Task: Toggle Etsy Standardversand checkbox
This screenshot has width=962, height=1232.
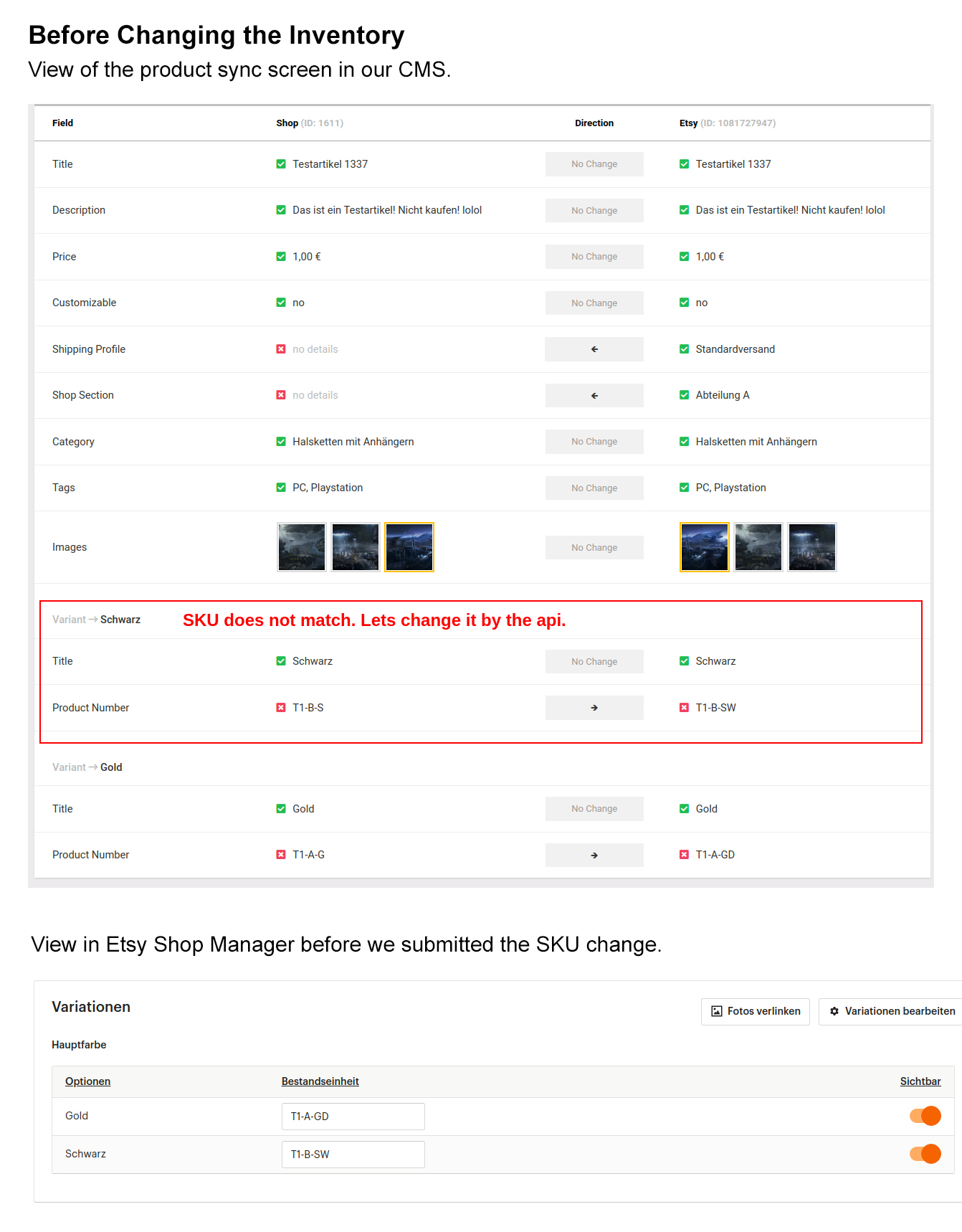Action: tap(685, 349)
